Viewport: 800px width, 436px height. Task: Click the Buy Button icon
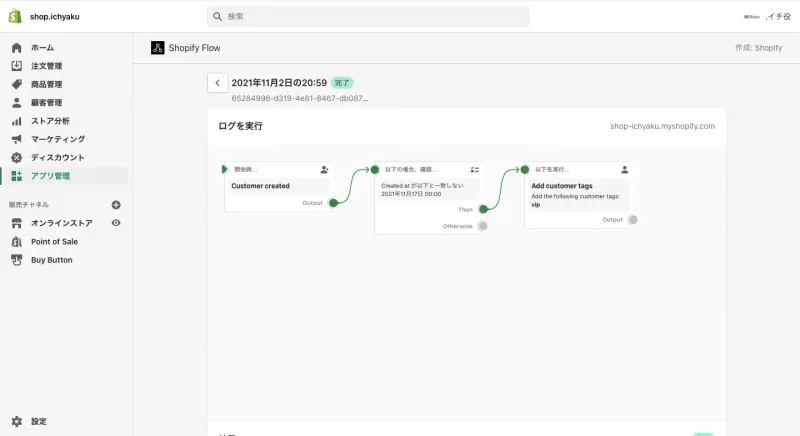(16, 260)
